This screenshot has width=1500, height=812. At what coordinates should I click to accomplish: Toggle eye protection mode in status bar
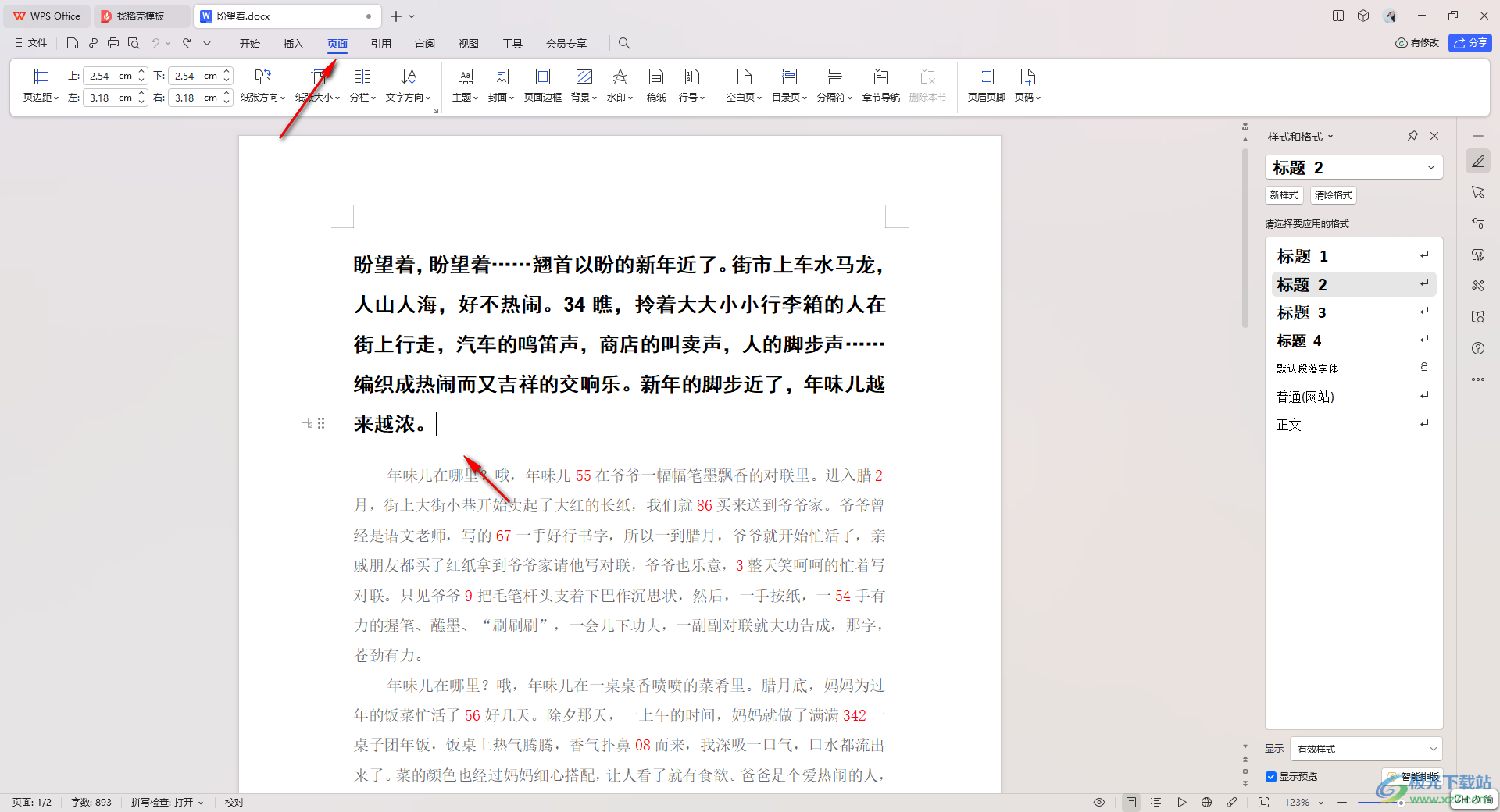(x=1099, y=802)
